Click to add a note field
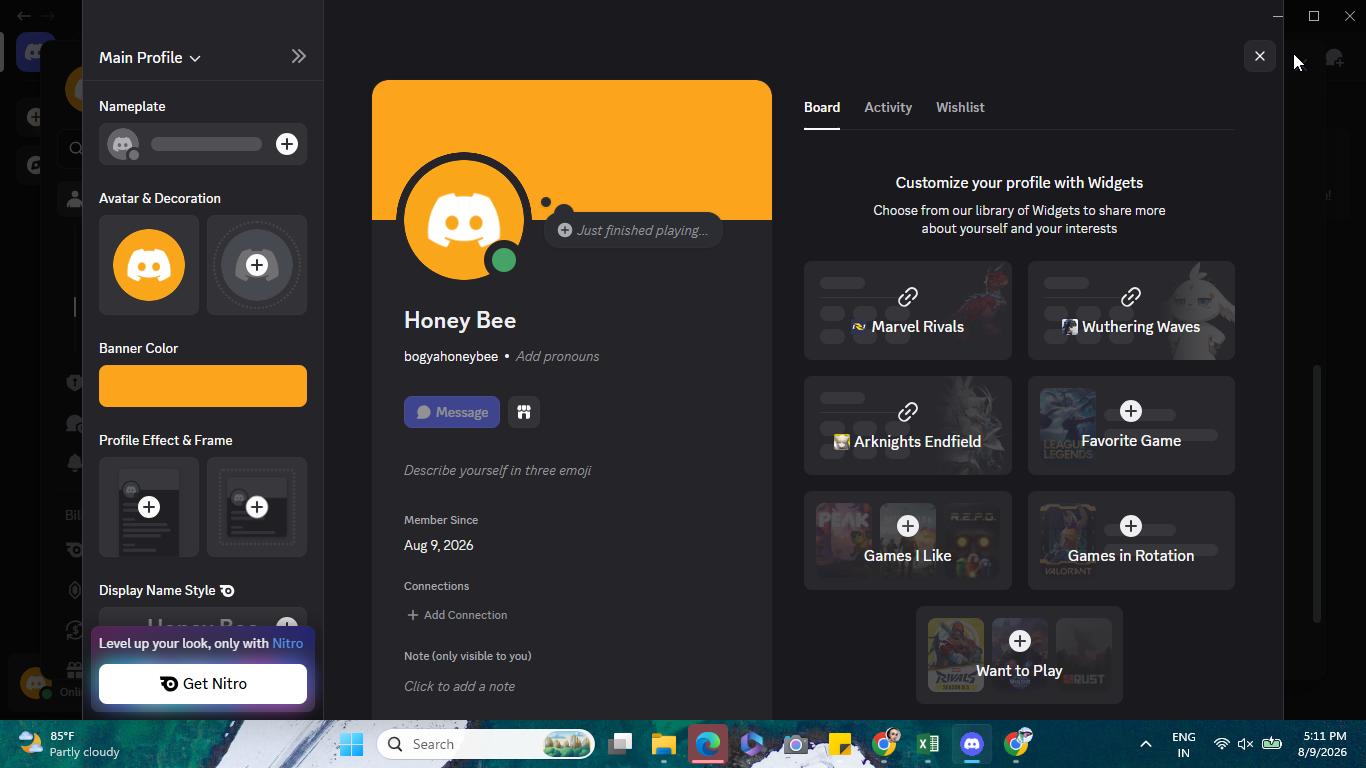Screen dimensions: 1366x768 [459, 686]
